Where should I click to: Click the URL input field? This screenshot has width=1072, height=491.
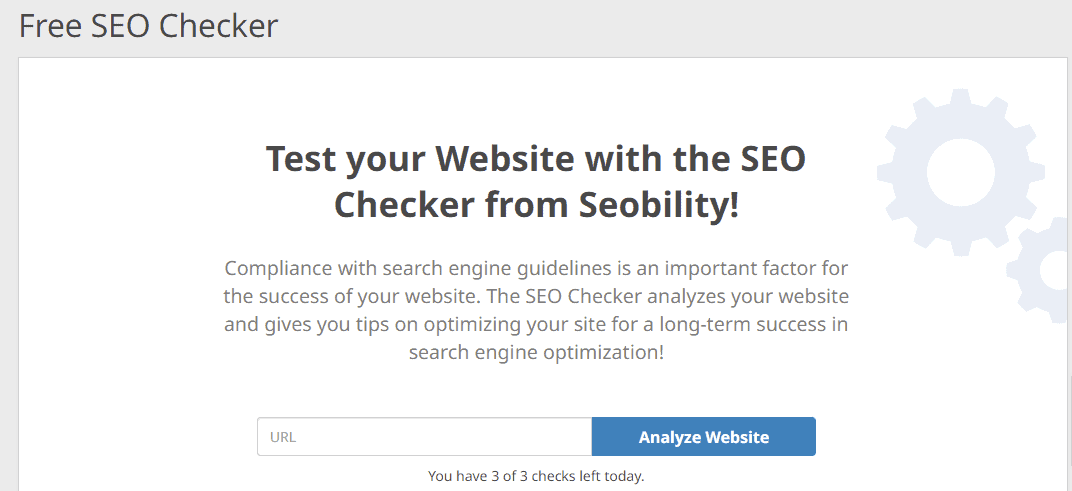click(x=424, y=437)
